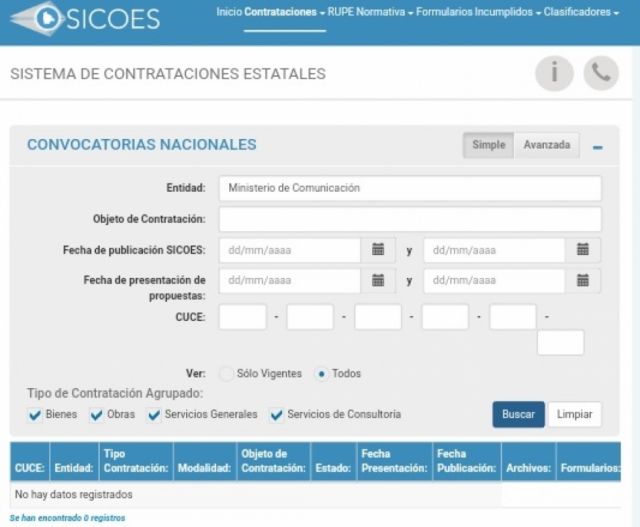Click the Entidad column header
This screenshot has height=527, width=640.
pos(74,462)
